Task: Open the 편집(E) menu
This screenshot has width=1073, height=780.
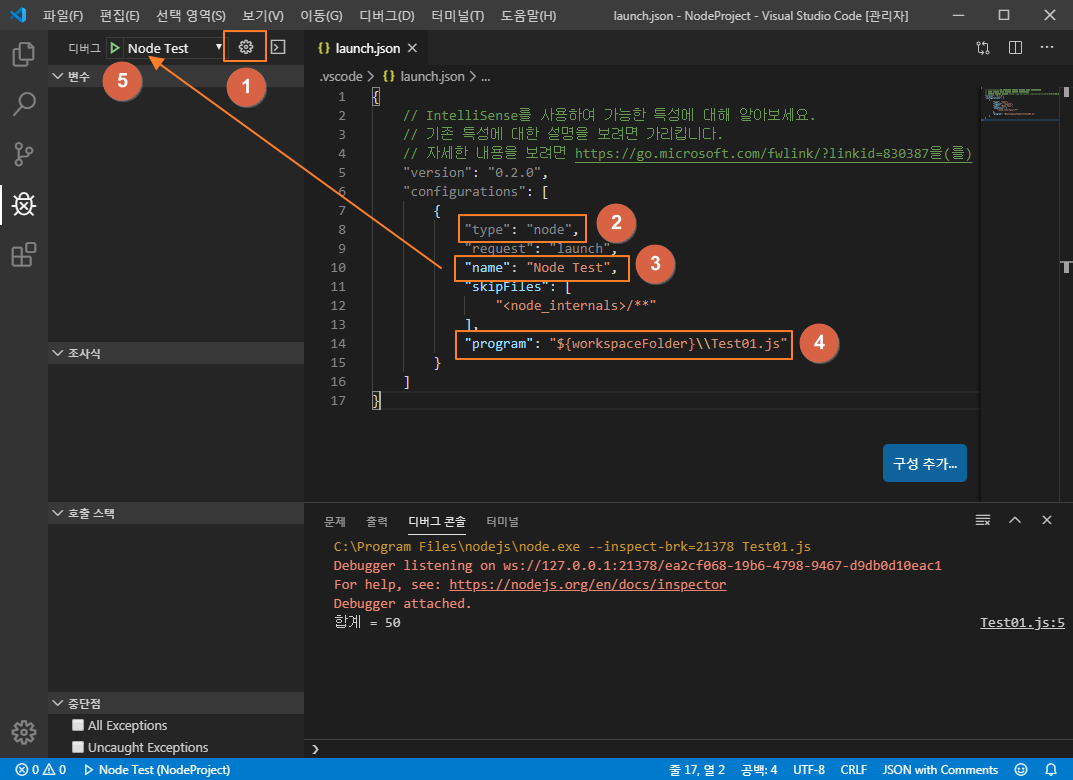Action: coord(119,15)
